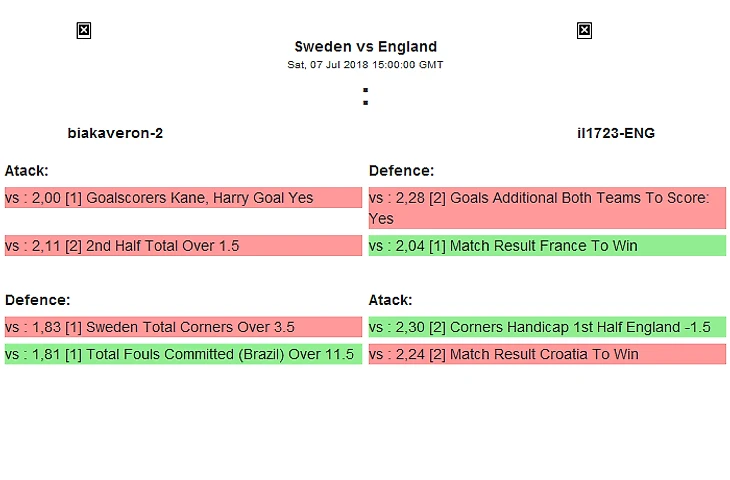The width and height of the screenshot is (730, 480).
Task: Click the broken image icon above biakaveron-2
Action: [x=84, y=31]
